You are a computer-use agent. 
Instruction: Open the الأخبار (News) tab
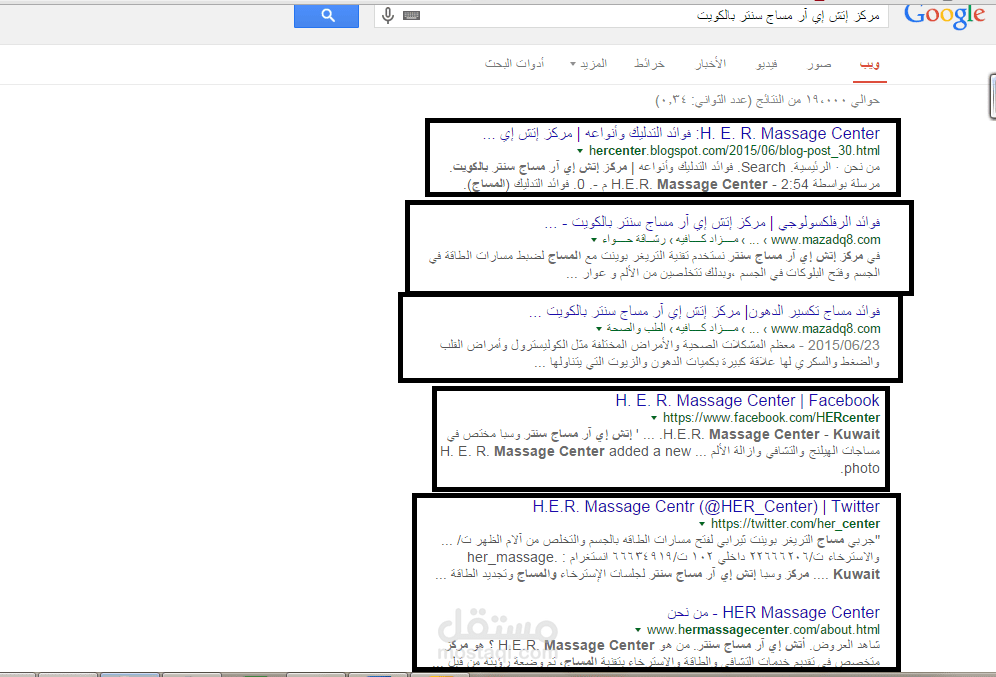[711, 64]
